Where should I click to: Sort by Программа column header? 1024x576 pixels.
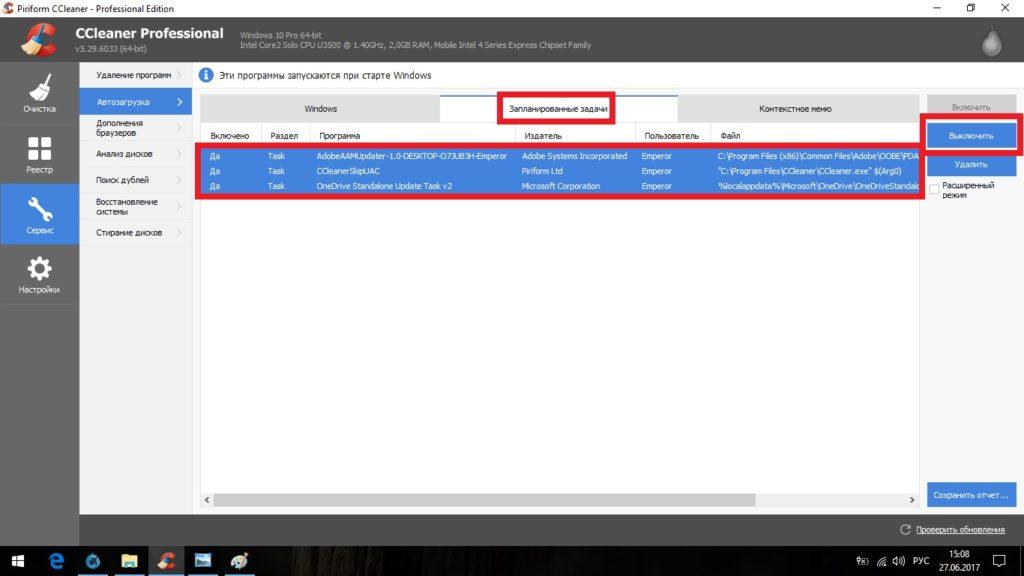point(411,136)
